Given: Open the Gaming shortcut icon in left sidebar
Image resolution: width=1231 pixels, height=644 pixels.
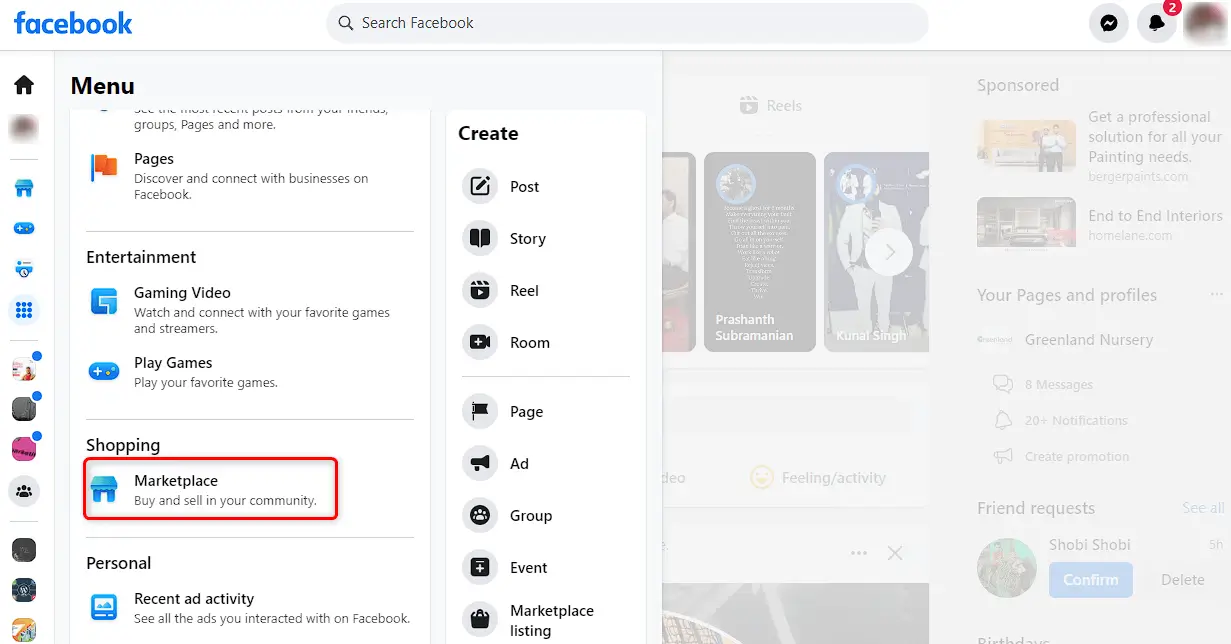Looking at the screenshot, I should (x=24, y=228).
